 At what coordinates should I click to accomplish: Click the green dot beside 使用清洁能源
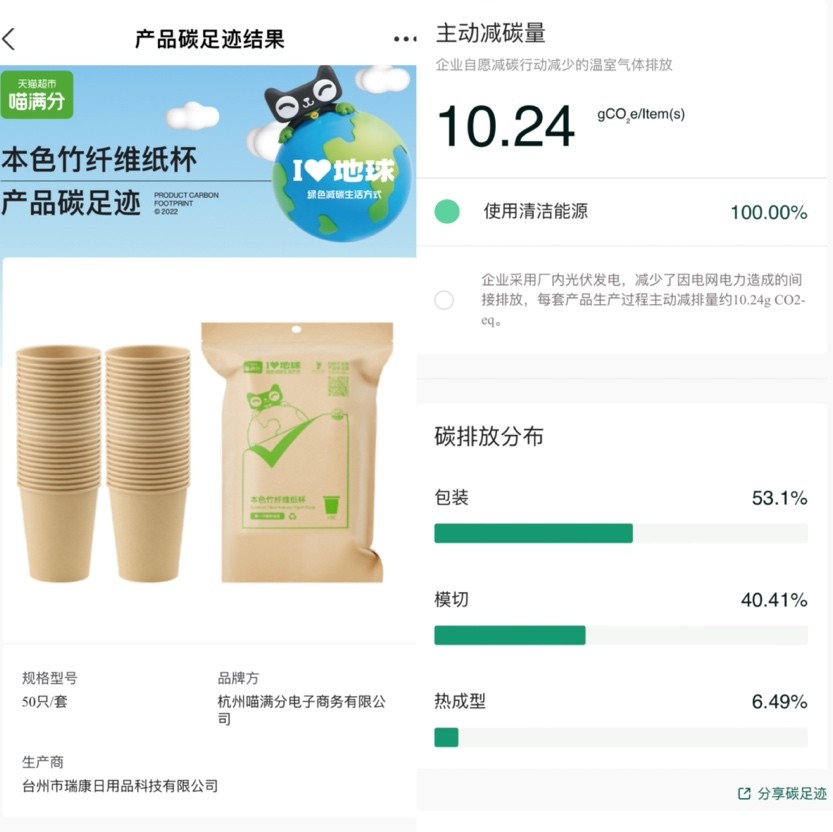(447, 211)
